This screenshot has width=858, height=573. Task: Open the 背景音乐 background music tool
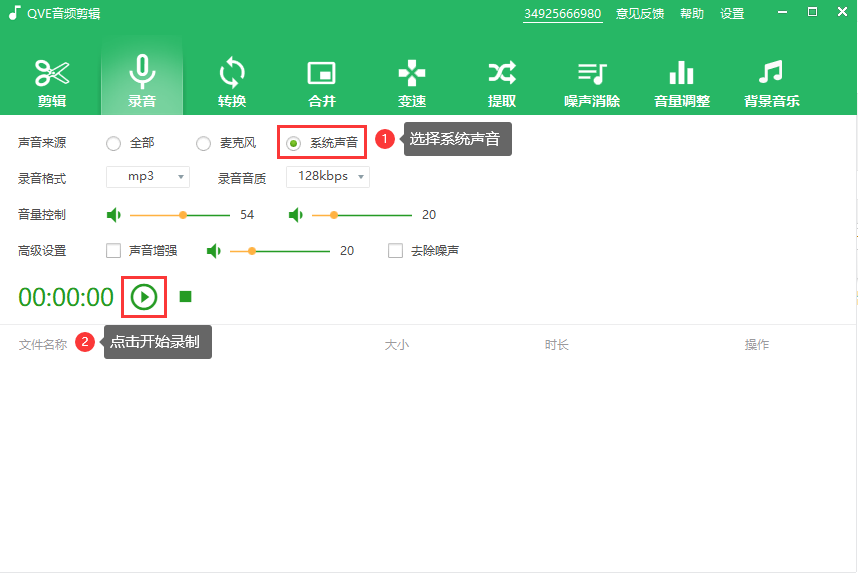click(771, 80)
